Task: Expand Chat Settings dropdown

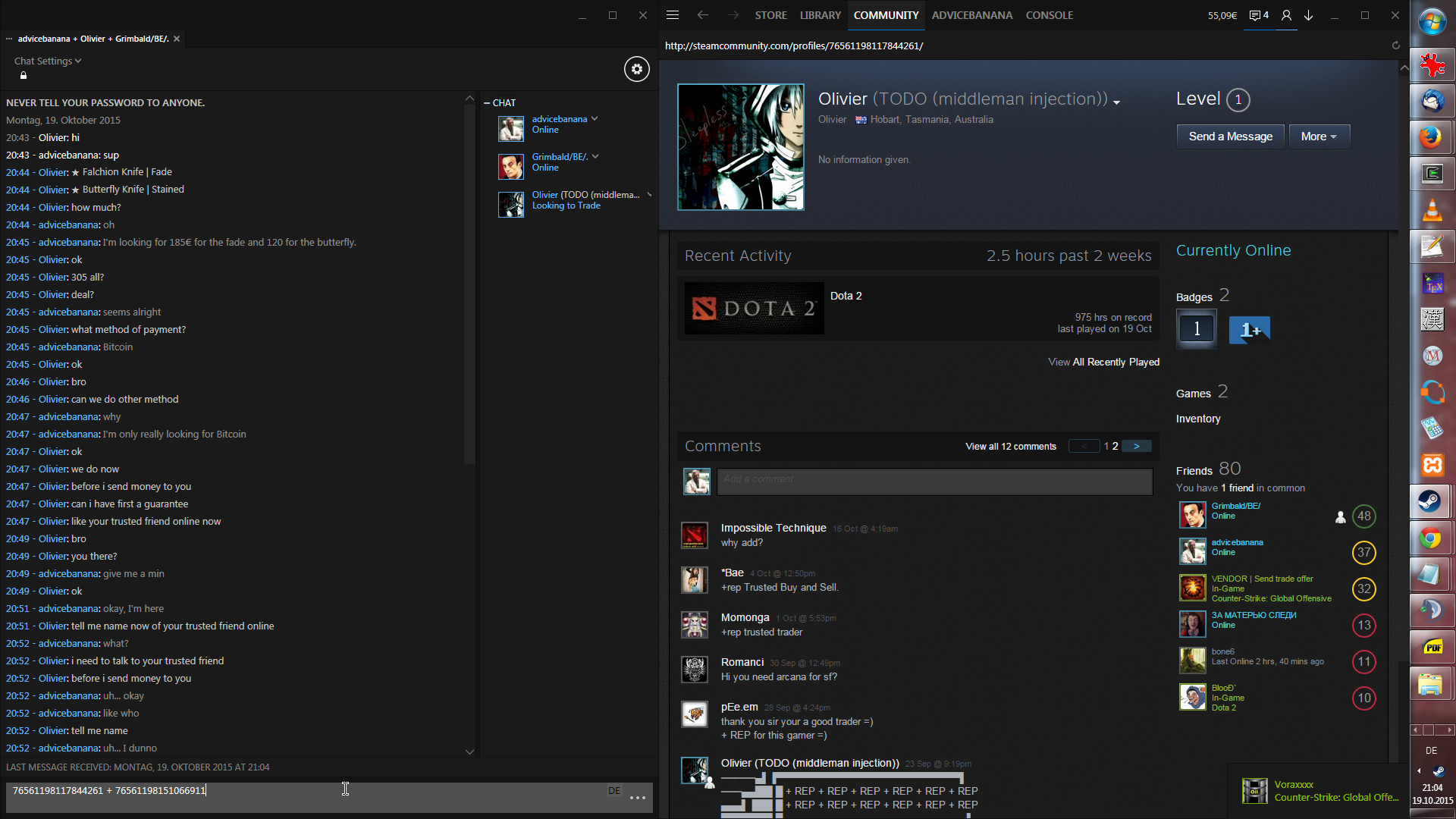Action: coord(47,61)
